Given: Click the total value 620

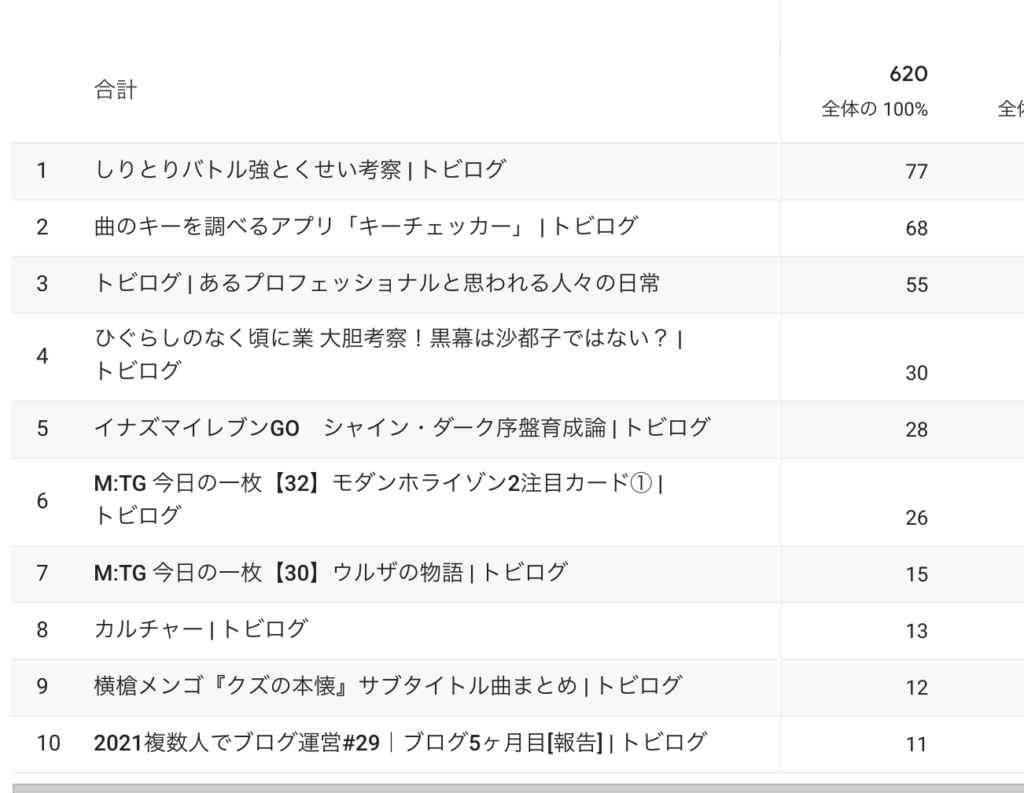Looking at the screenshot, I should [908, 74].
